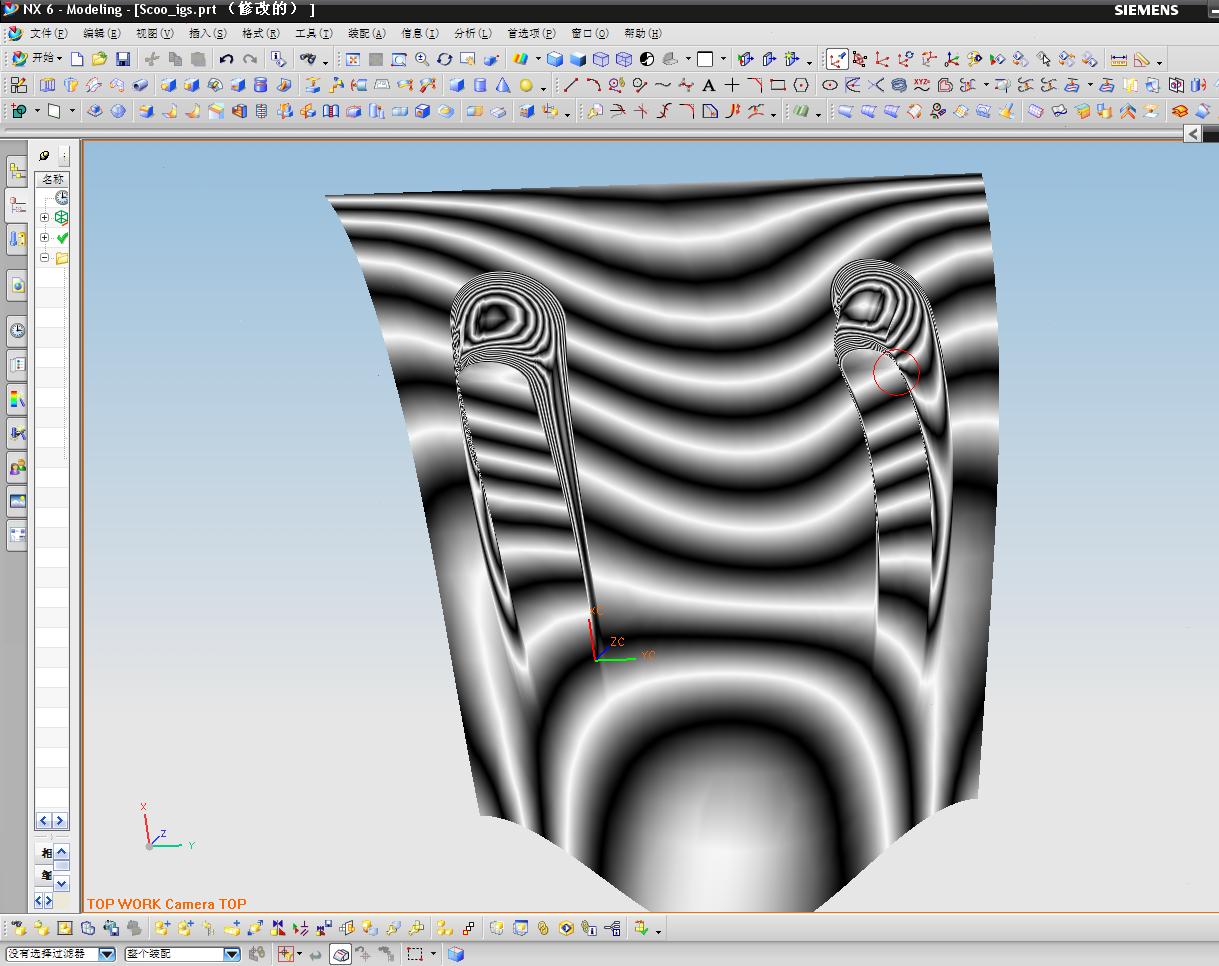Open the 视图(V) menu
This screenshot has height=966, width=1219.
(154, 34)
